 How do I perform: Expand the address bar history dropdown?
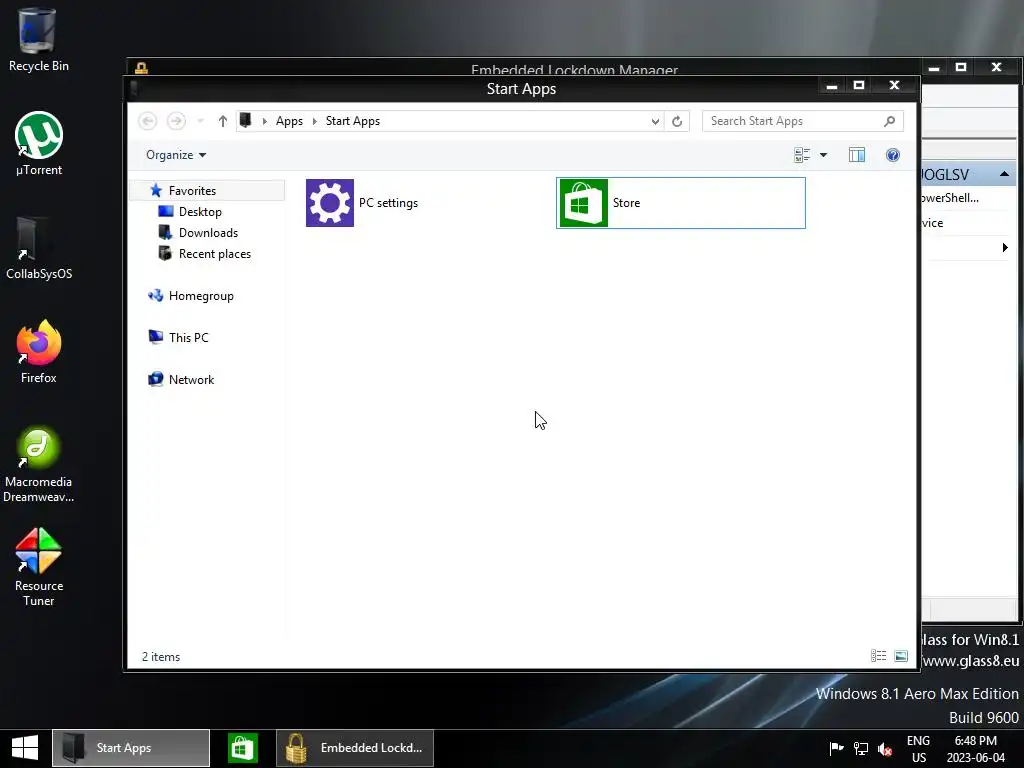click(655, 121)
